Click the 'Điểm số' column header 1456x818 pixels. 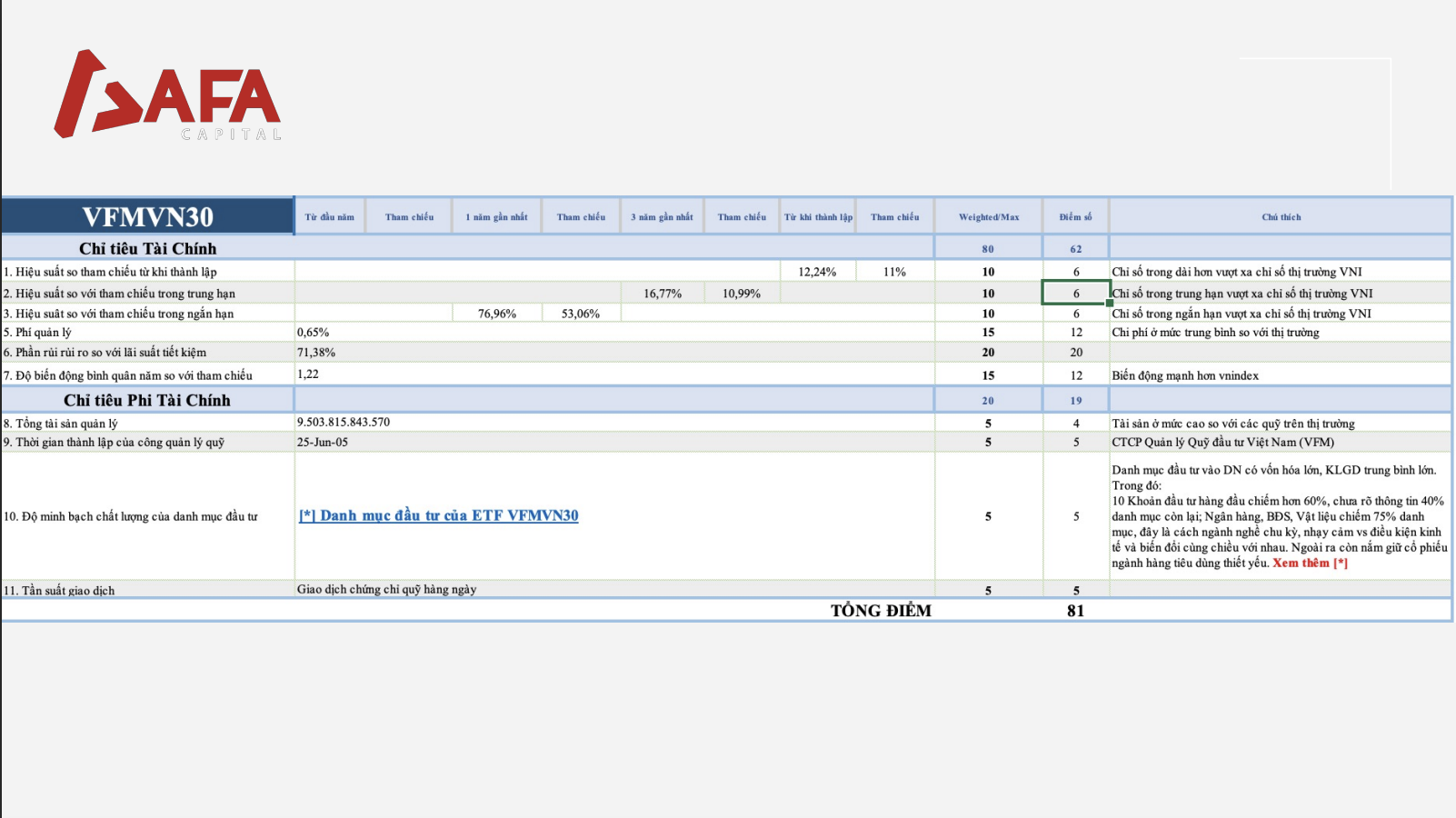[1076, 217]
